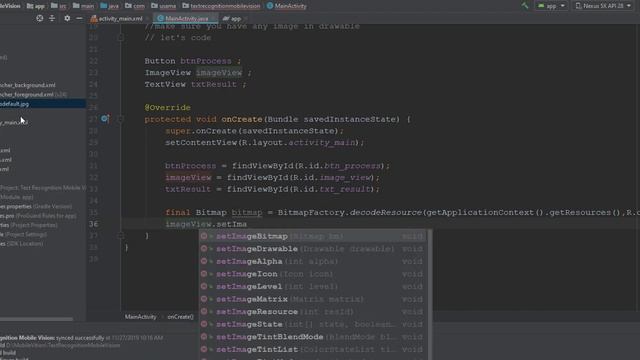Click the bitmap variable name on BitmapFactory line
The height and width of the screenshot is (360, 640).
point(247,213)
